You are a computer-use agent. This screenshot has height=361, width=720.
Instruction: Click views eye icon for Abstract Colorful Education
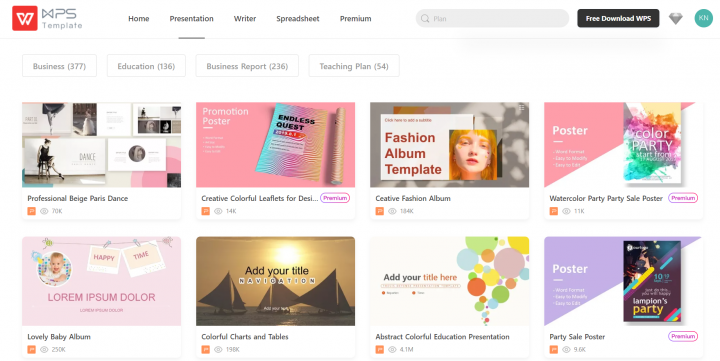point(392,350)
